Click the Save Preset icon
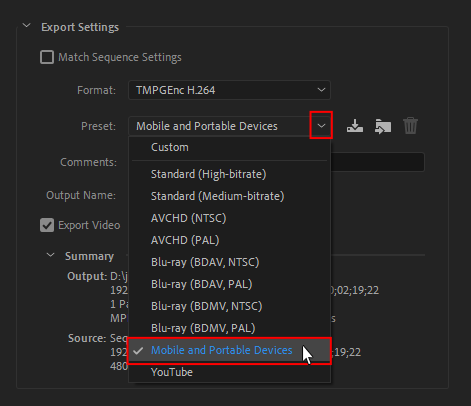This screenshot has height=406, width=471. [355, 126]
